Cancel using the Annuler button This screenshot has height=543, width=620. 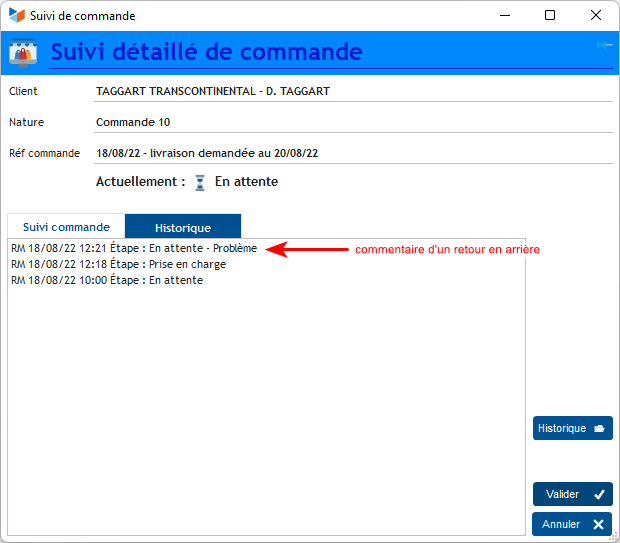[x=572, y=524]
